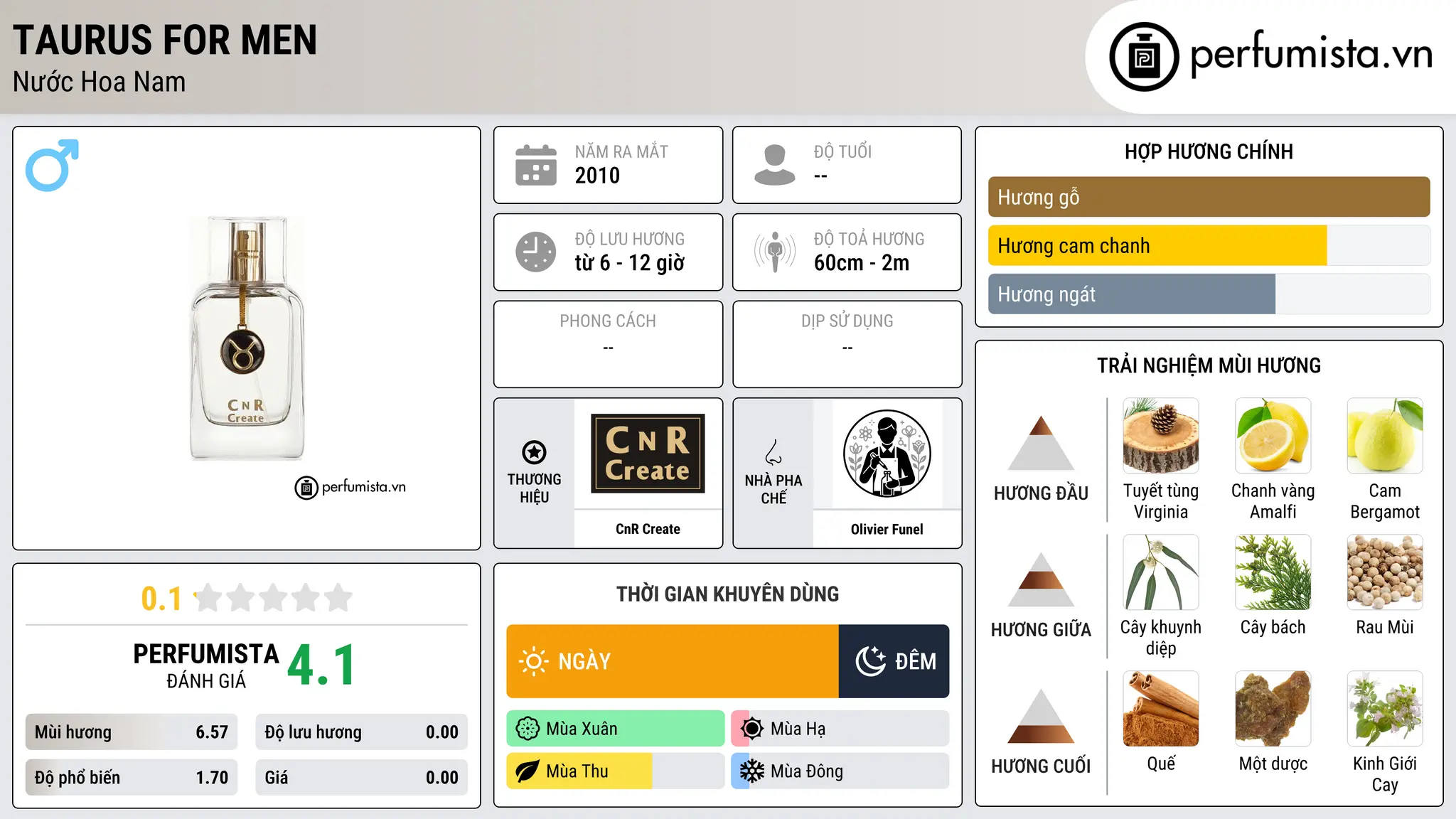This screenshot has width=1456, height=819.
Task: Click the Mùa Xuân season bar
Action: (616, 729)
